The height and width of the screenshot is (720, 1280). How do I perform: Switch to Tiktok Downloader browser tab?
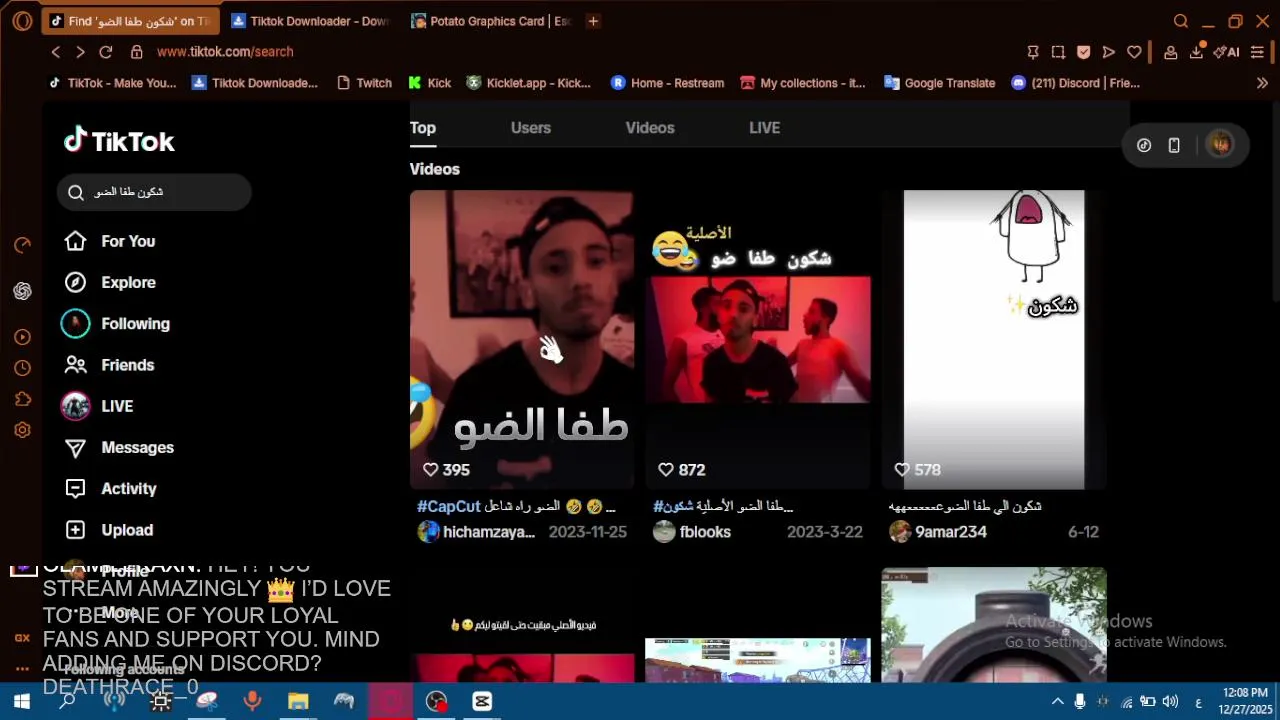point(310,21)
